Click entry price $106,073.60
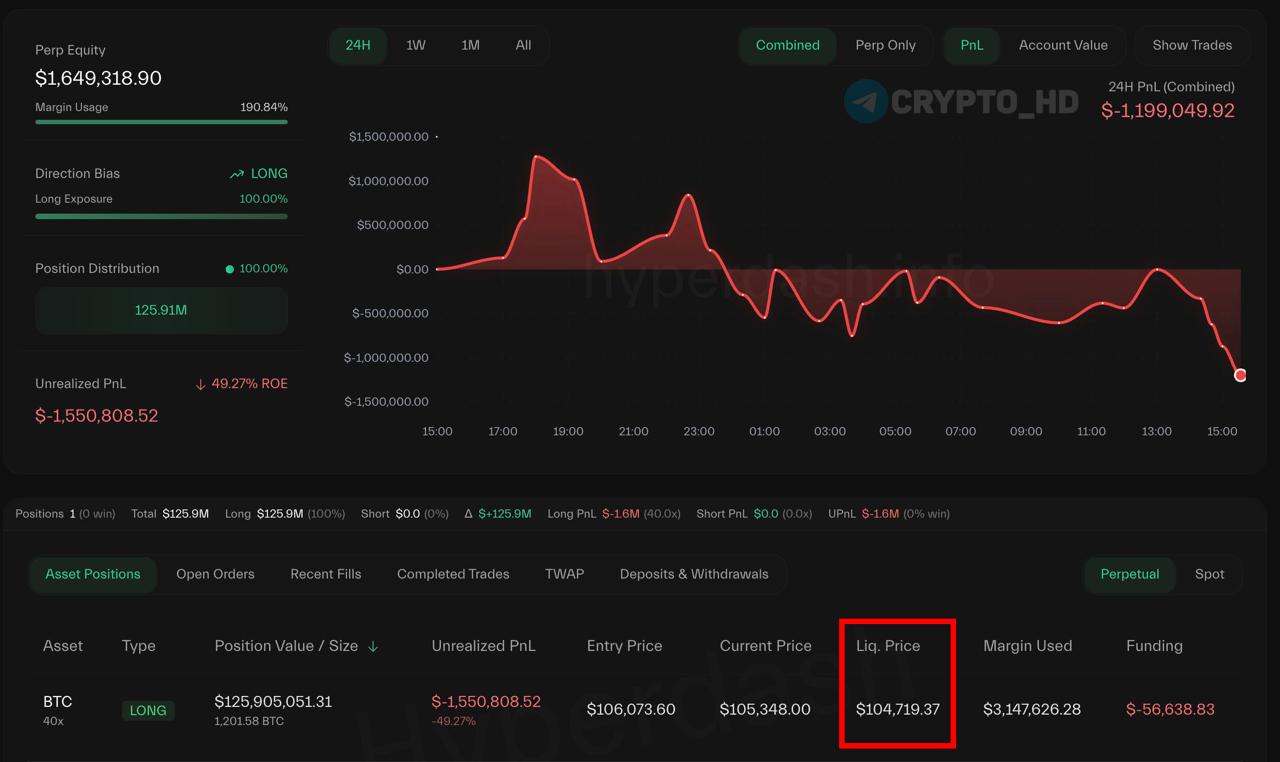Screen dimensions: 1280x762 point(631,709)
